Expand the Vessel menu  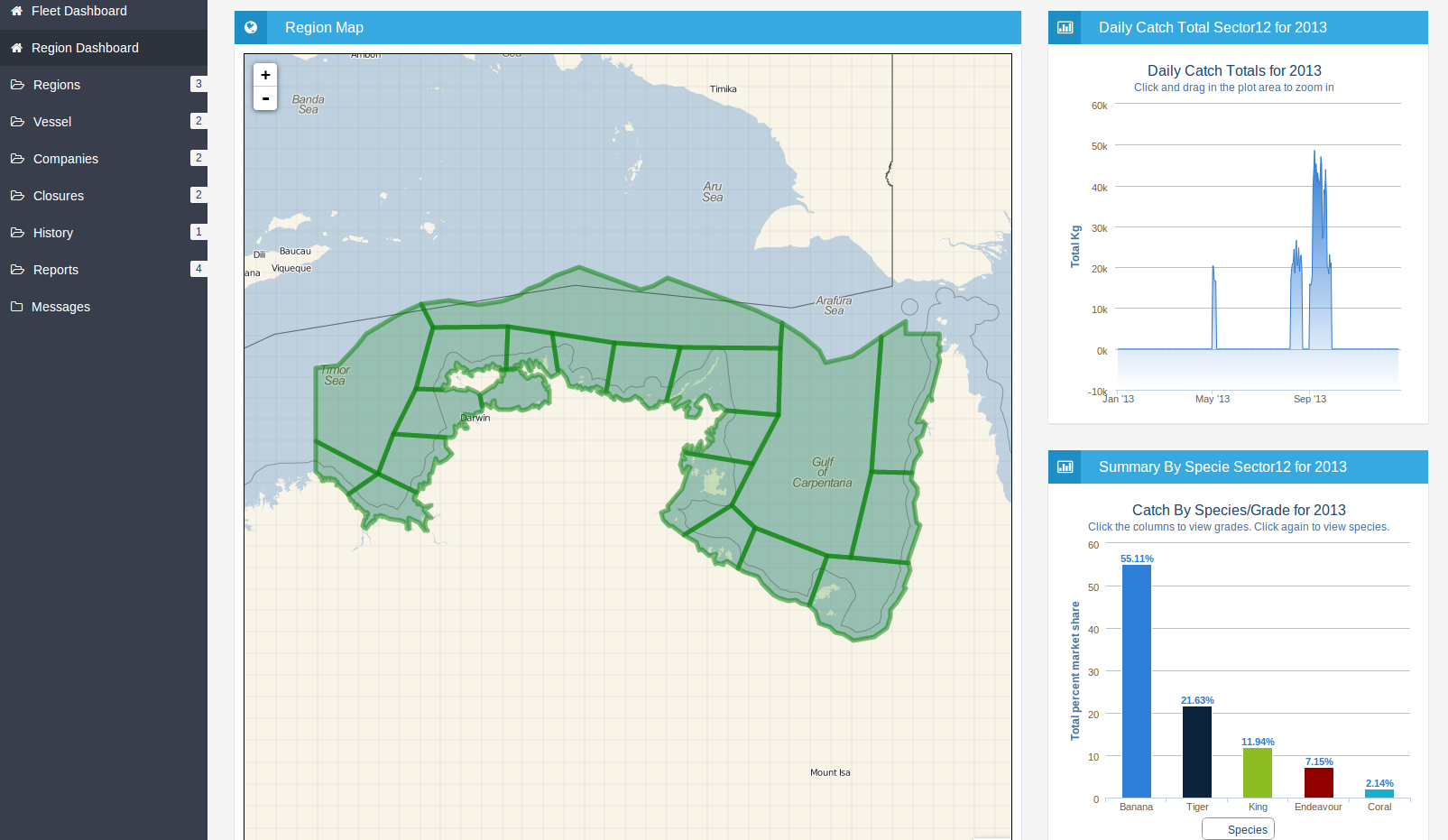click(x=104, y=122)
